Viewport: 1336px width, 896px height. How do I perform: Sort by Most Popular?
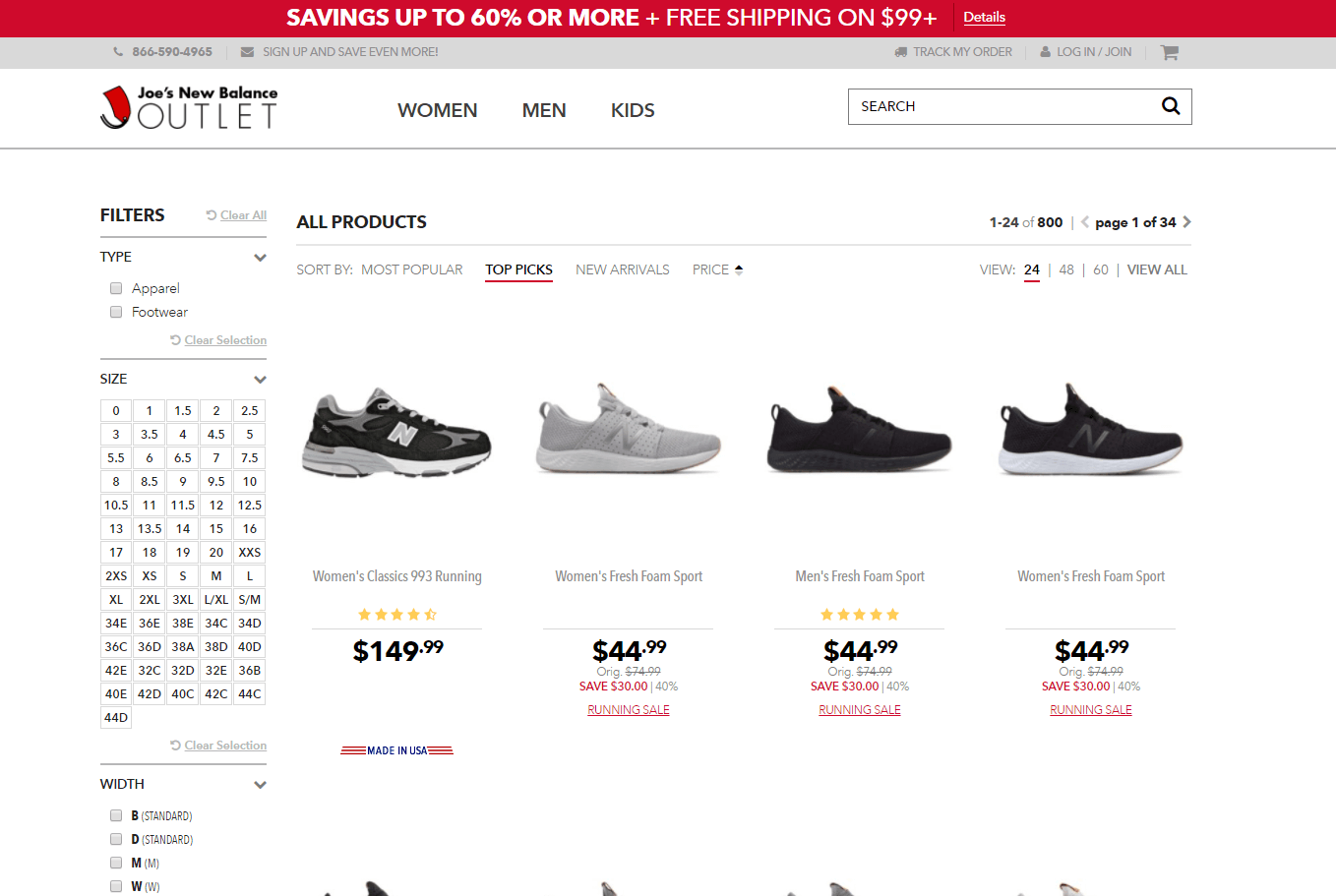tap(411, 269)
